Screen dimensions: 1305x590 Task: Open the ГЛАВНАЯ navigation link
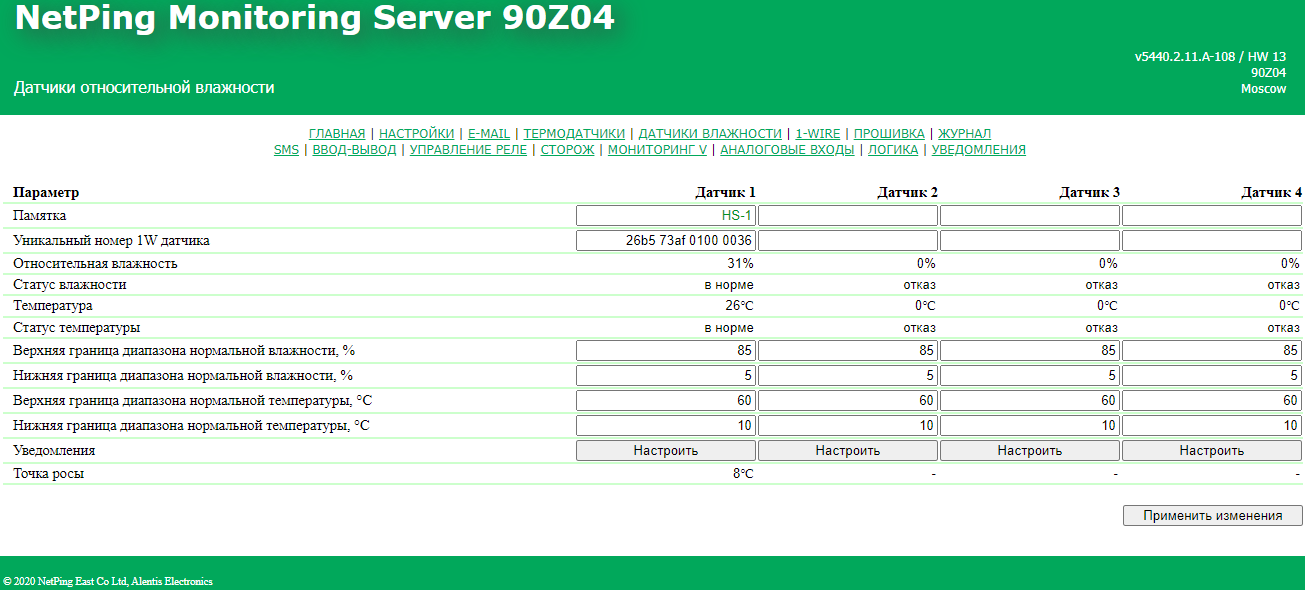[337, 133]
